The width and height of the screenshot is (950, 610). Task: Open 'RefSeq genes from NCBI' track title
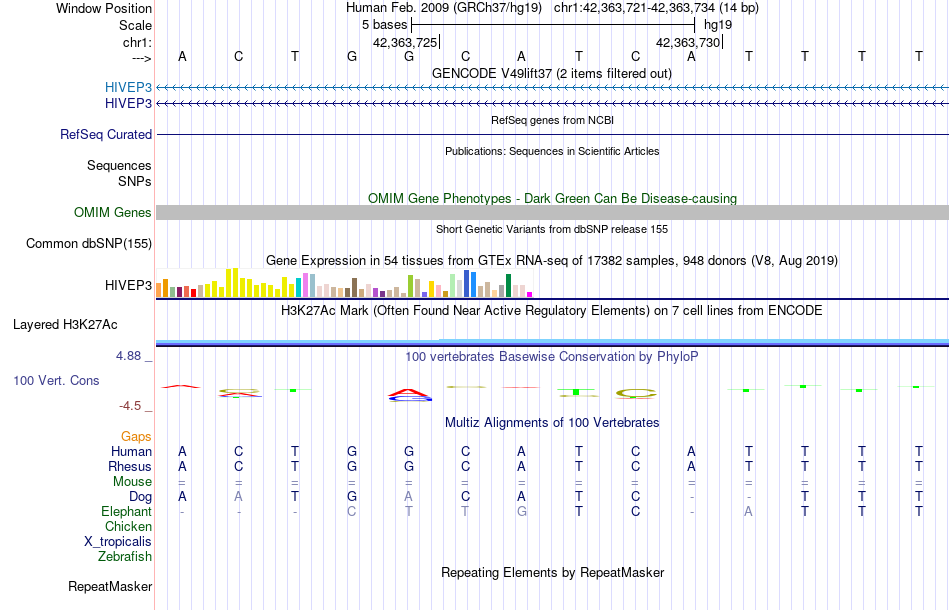pos(552,120)
